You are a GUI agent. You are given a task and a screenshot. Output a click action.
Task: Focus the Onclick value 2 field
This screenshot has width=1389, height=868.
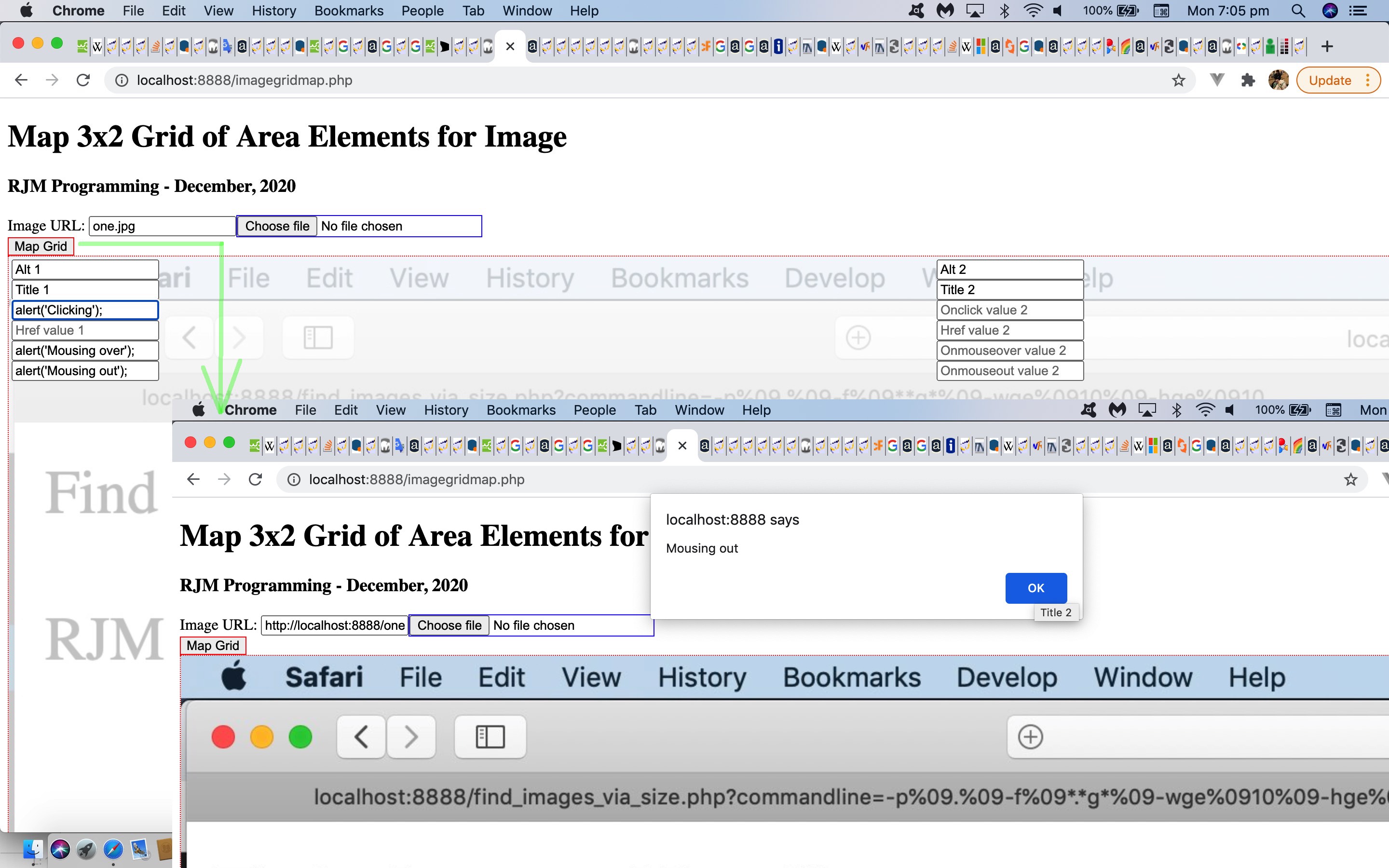coord(1009,310)
